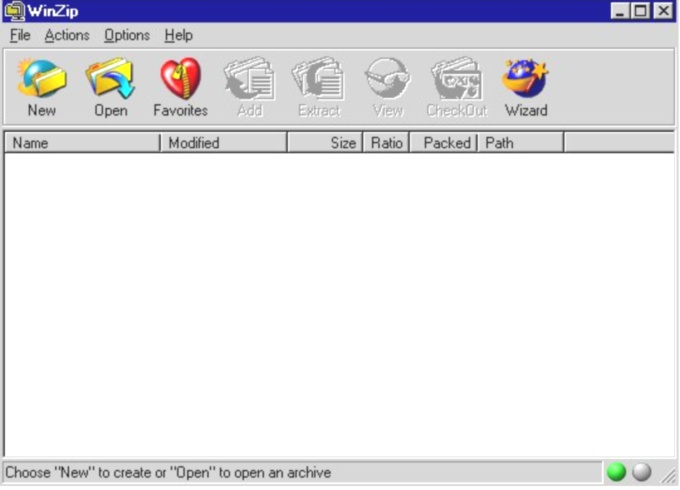Open the File menu
The height and width of the screenshot is (490, 680).
click(20, 35)
